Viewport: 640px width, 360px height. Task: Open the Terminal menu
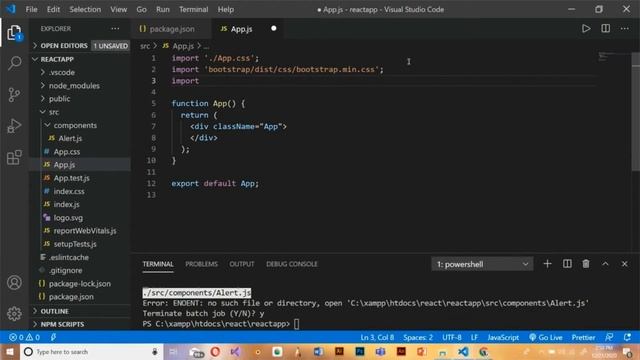pos(193,9)
